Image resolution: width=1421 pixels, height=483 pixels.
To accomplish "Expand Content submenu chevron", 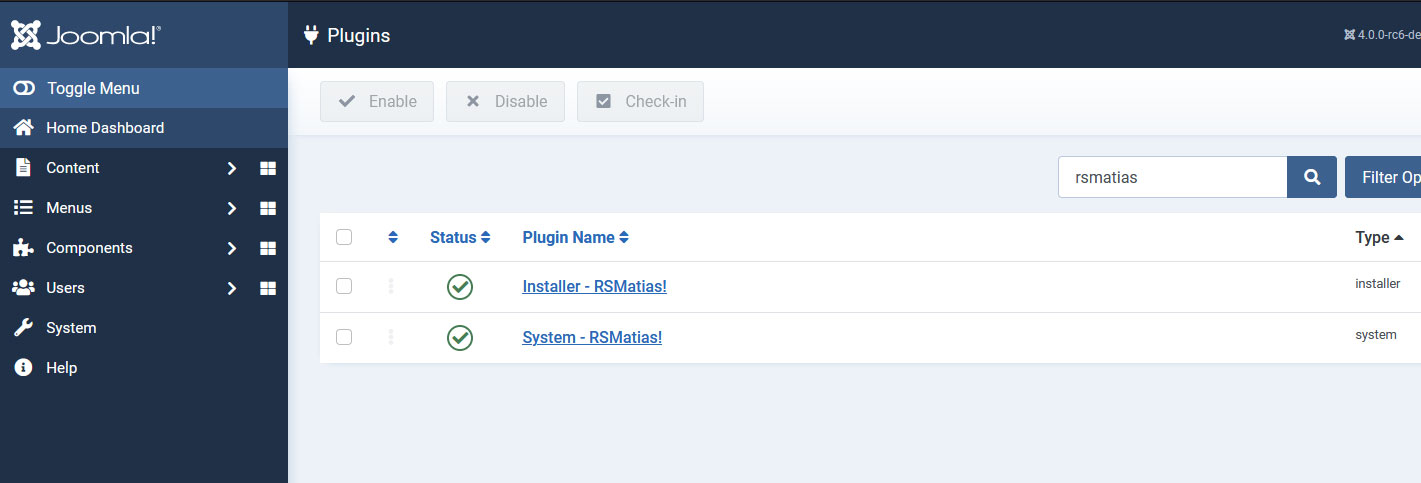I will tap(231, 168).
